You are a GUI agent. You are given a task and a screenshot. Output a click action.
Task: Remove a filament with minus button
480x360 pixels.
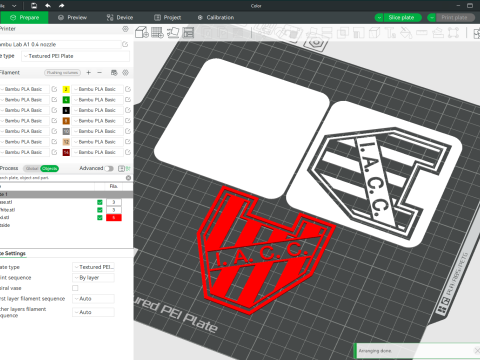point(99,73)
